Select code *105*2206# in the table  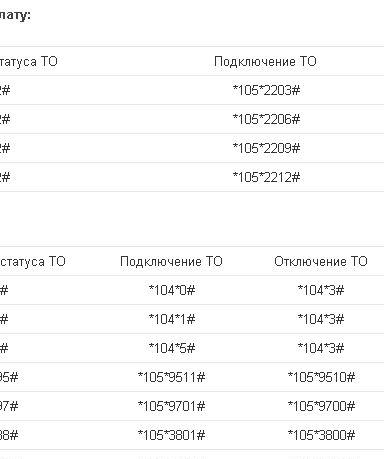click(266, 119)
